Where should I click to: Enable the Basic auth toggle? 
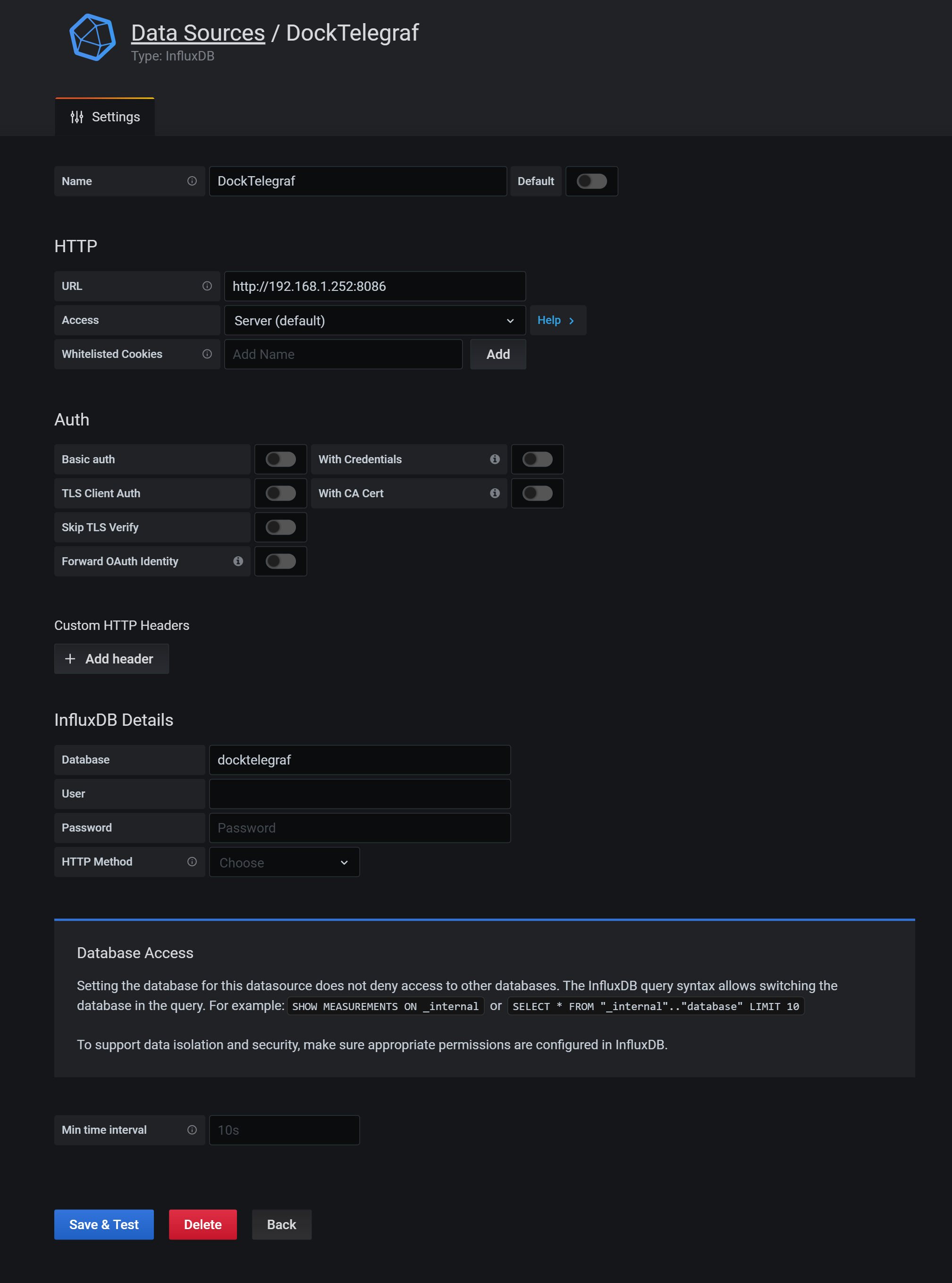[281, 459]
